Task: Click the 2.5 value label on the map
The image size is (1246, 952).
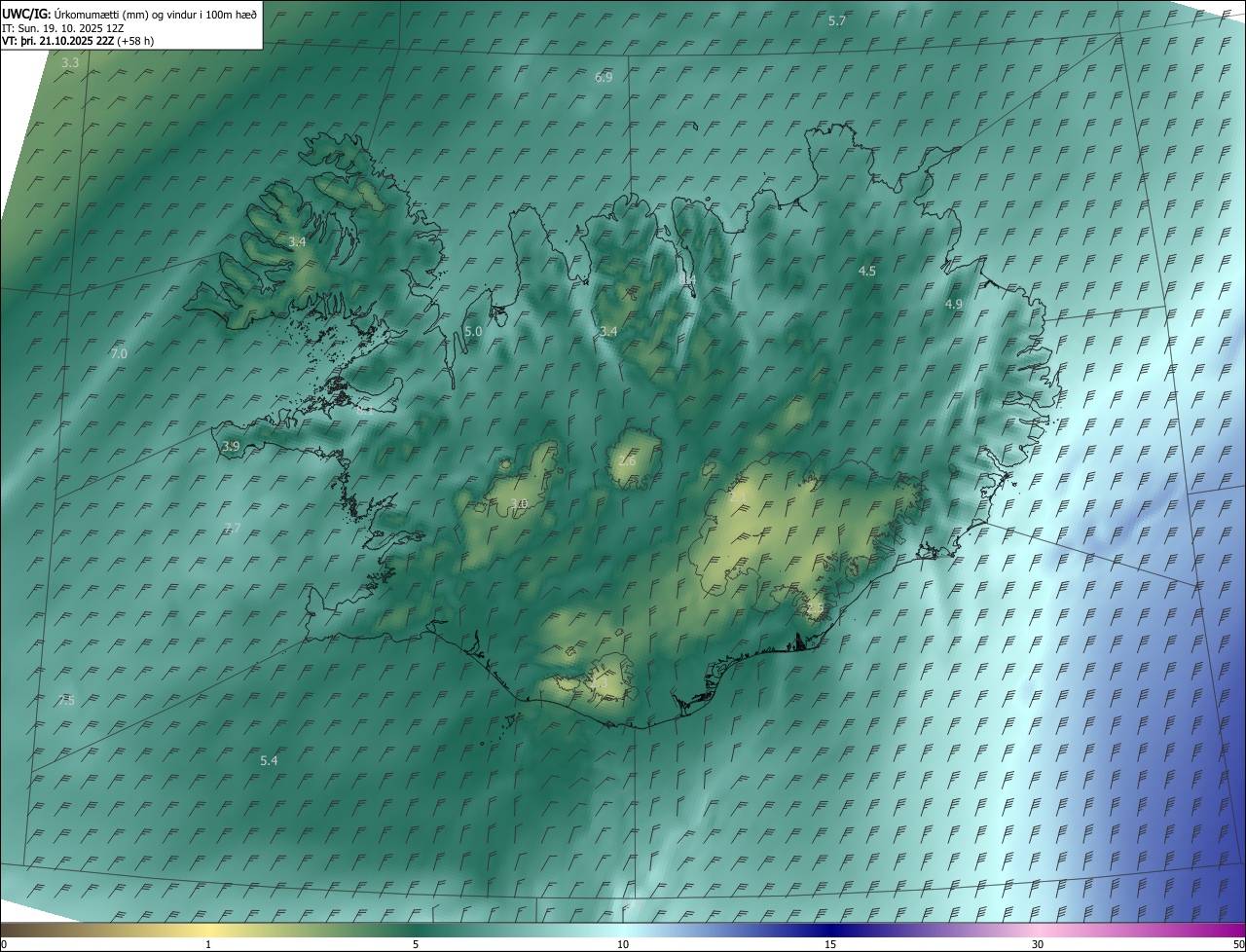Action: (x=816, y=608)
